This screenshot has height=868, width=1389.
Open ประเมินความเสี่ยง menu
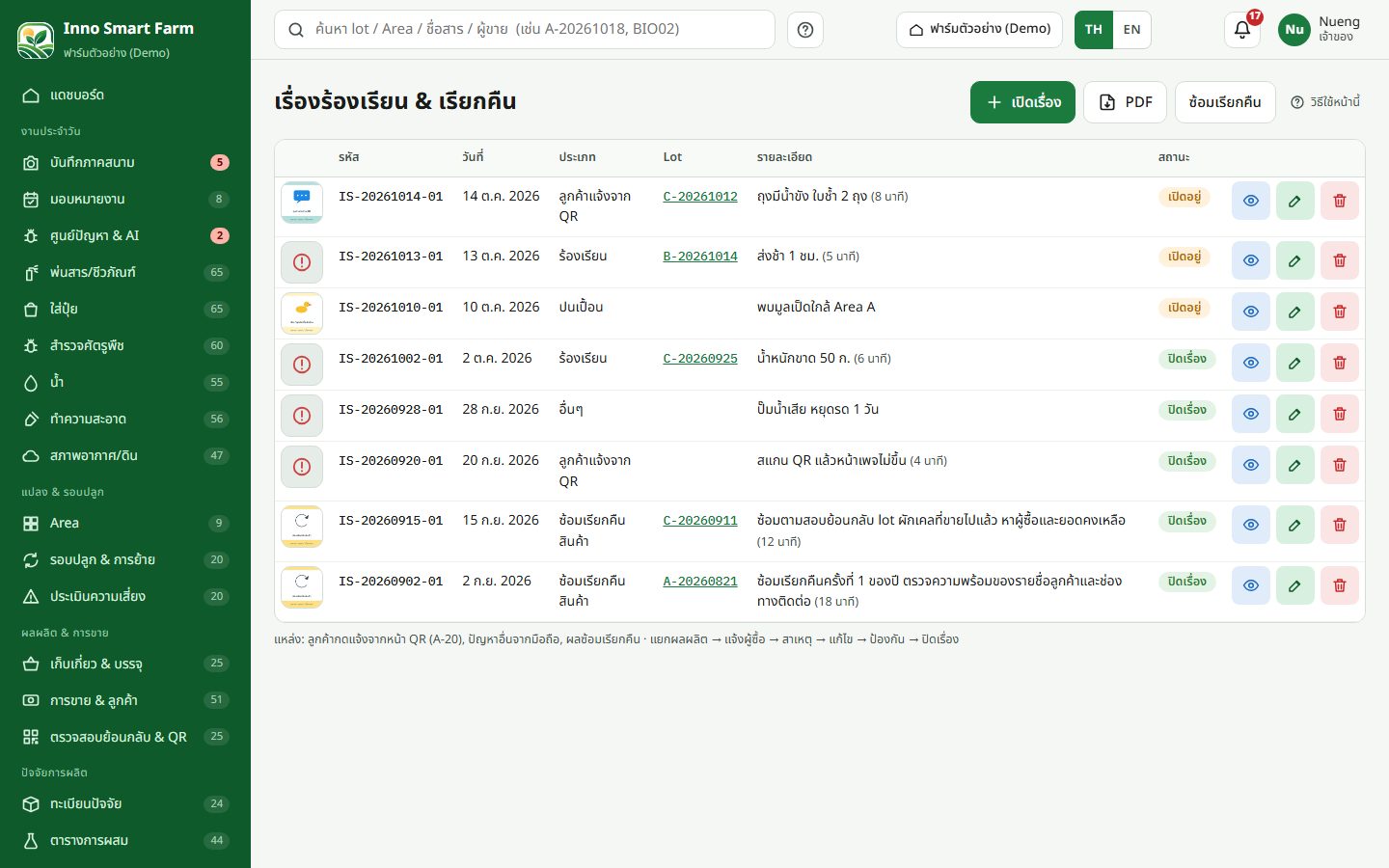click(x=125, y=596)
